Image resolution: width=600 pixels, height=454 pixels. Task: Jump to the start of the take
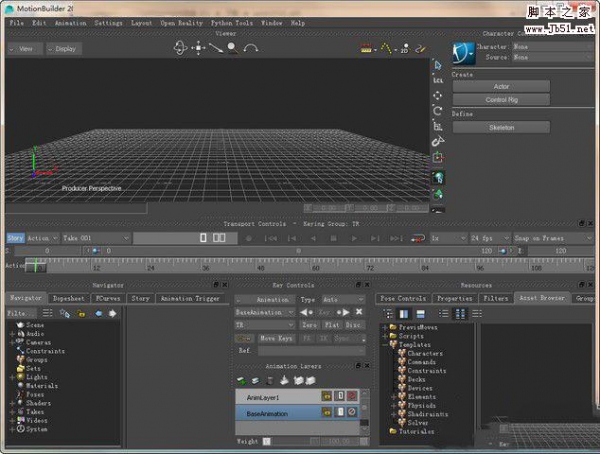[271, 238]
